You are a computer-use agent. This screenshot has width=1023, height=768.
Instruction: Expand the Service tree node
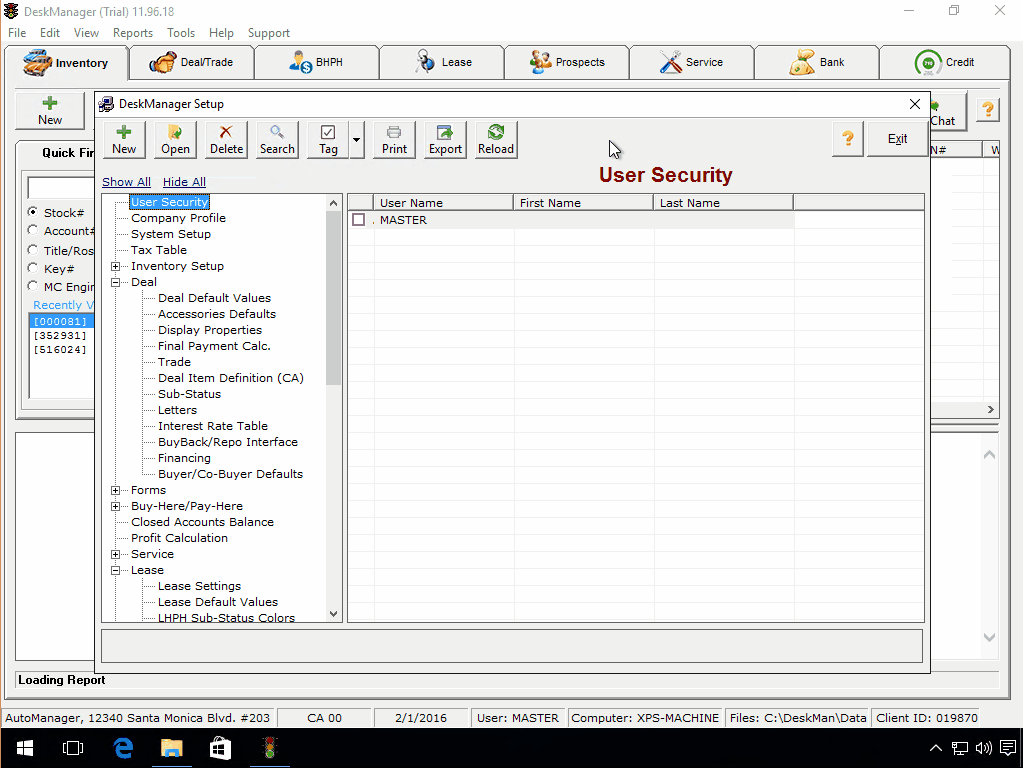(x=115, y=555)
